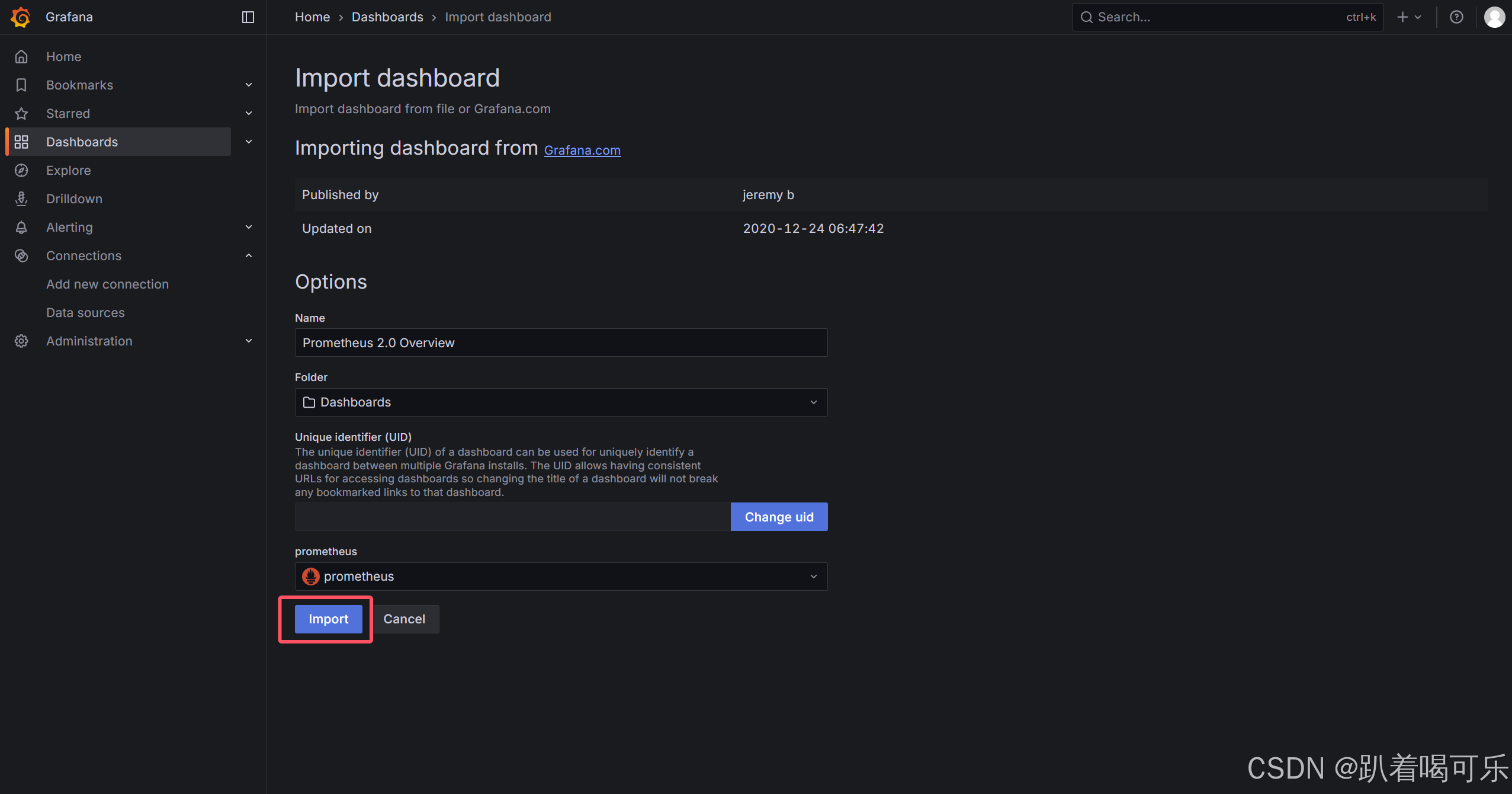Open Drilldown in the sidebar menu
Viewport: 1512px width, 794px height.
(x=75, y=199)
